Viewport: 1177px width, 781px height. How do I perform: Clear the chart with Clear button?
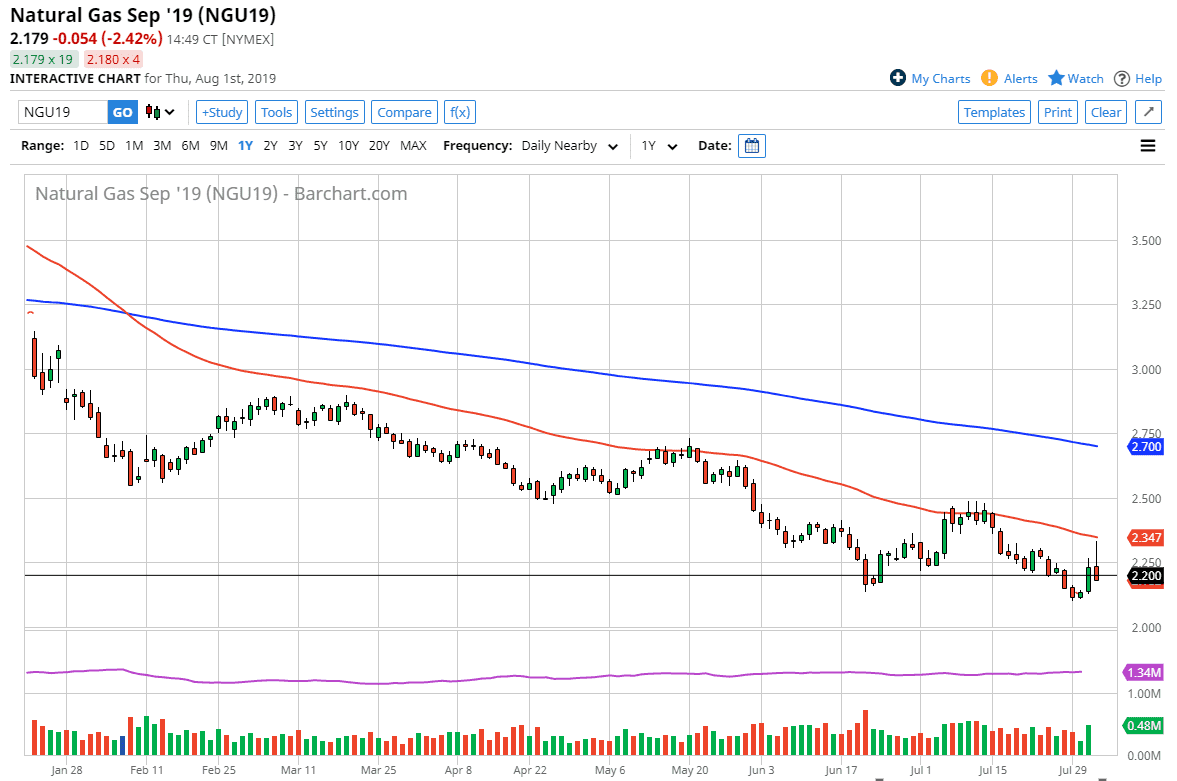coord(1106,112)
